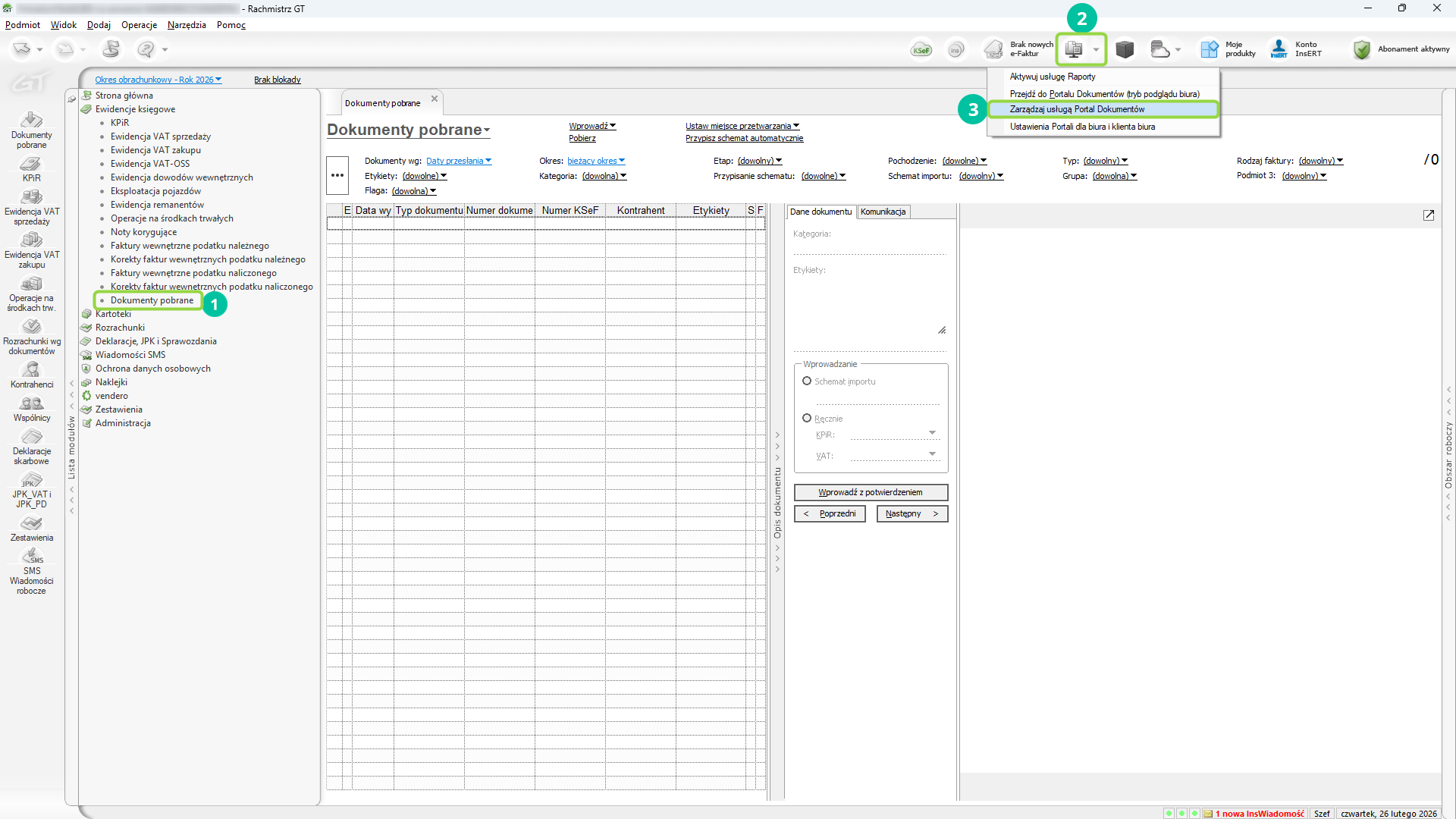Select the Schemat importu radio button

coord(807,381)
